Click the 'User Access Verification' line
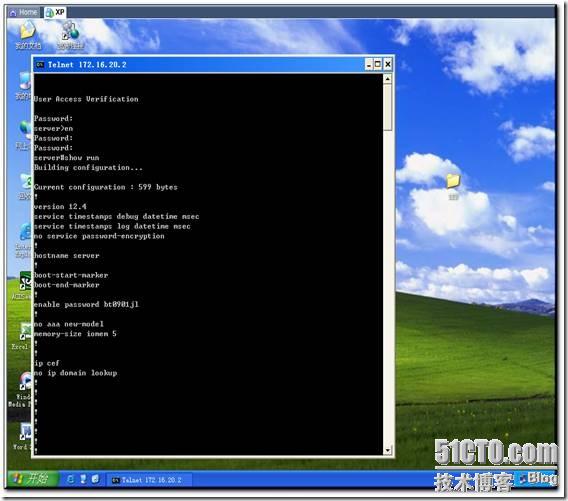 (86, 99)
